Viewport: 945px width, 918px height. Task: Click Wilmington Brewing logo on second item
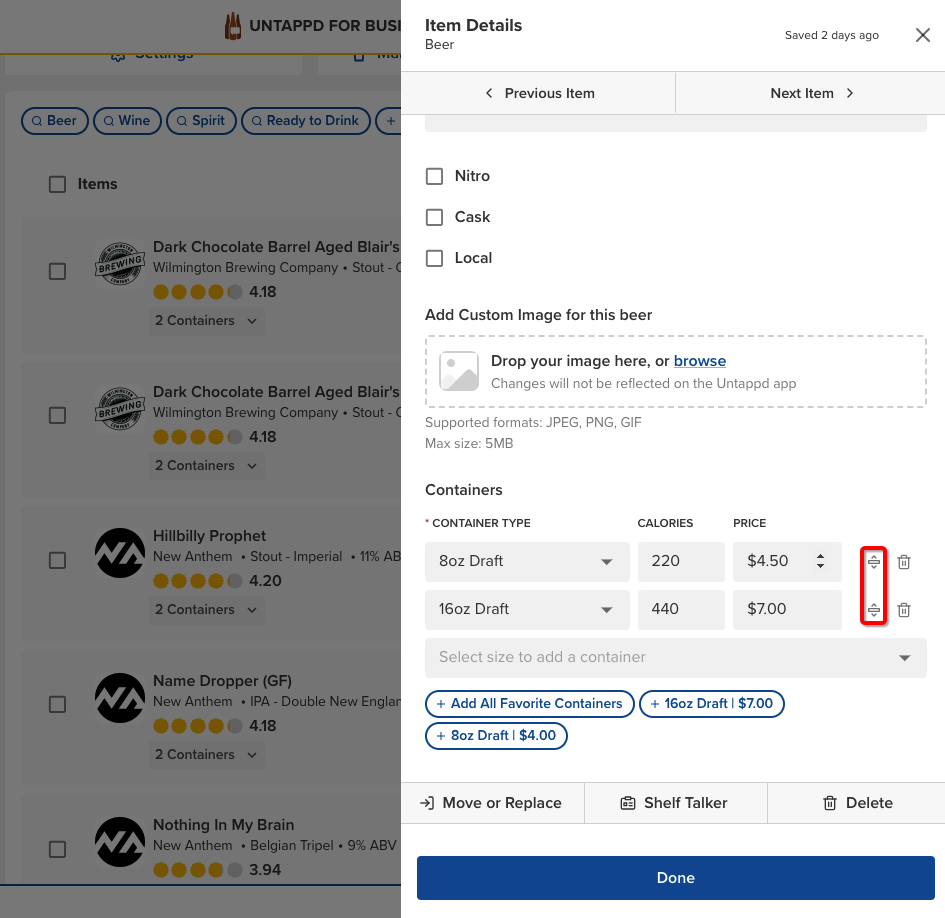click(120, 408)
